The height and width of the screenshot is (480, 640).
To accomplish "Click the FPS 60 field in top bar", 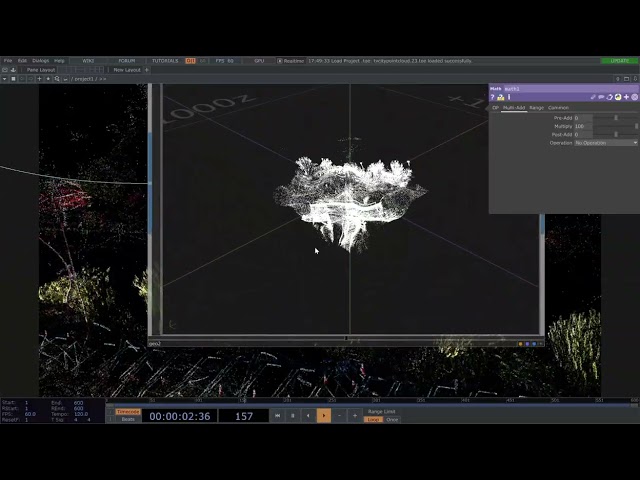I will tap(224, 61).
